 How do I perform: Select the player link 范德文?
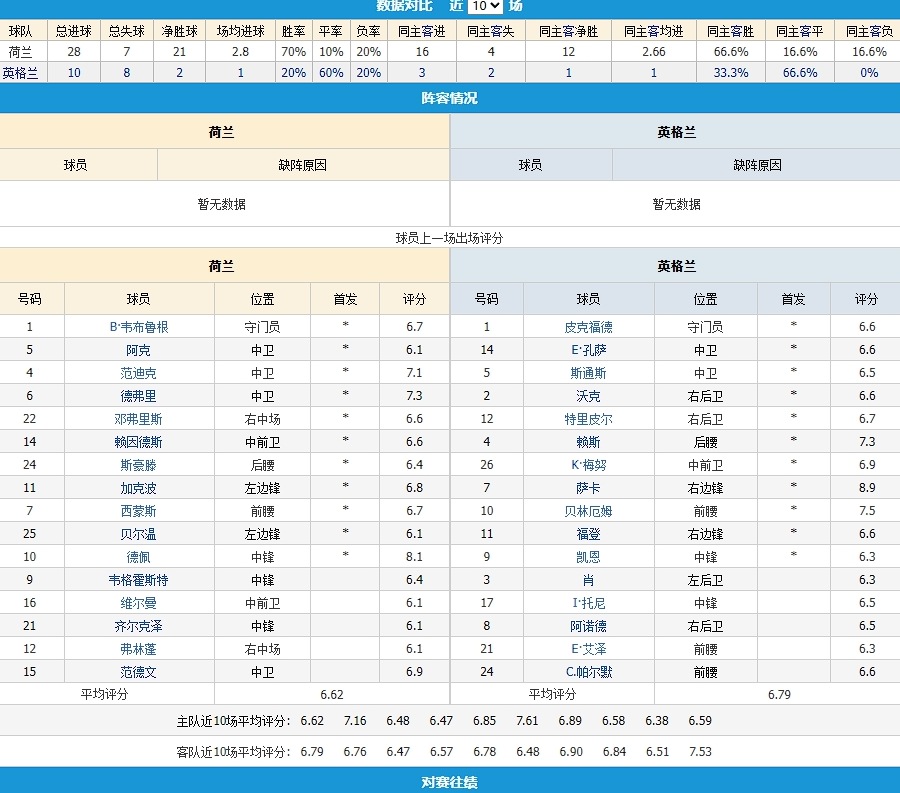139,672
